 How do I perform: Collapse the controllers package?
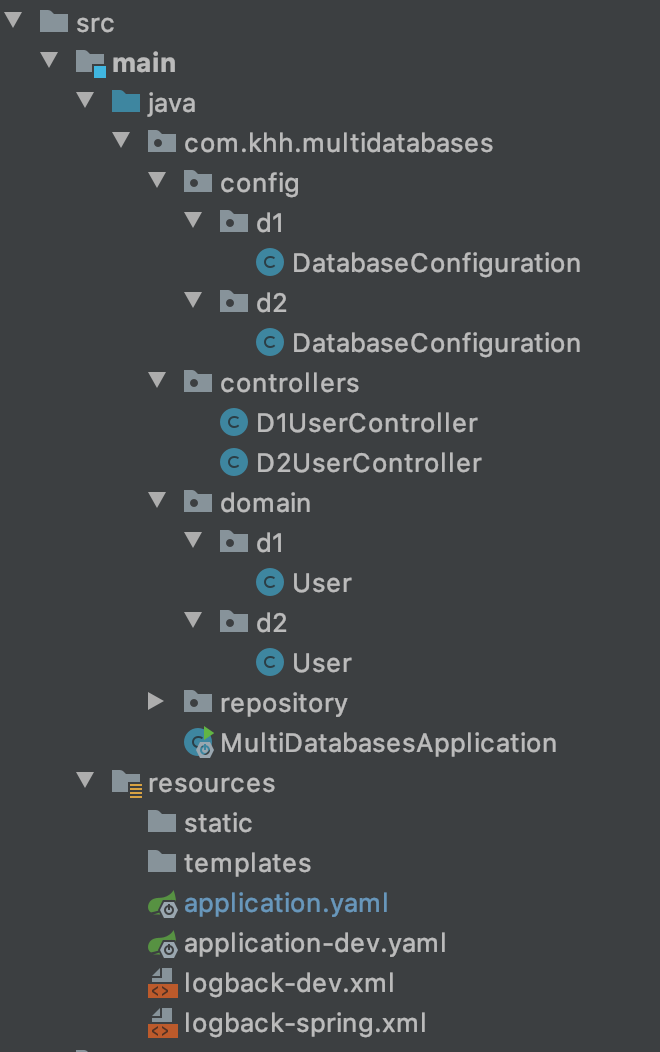pos(157,382)
